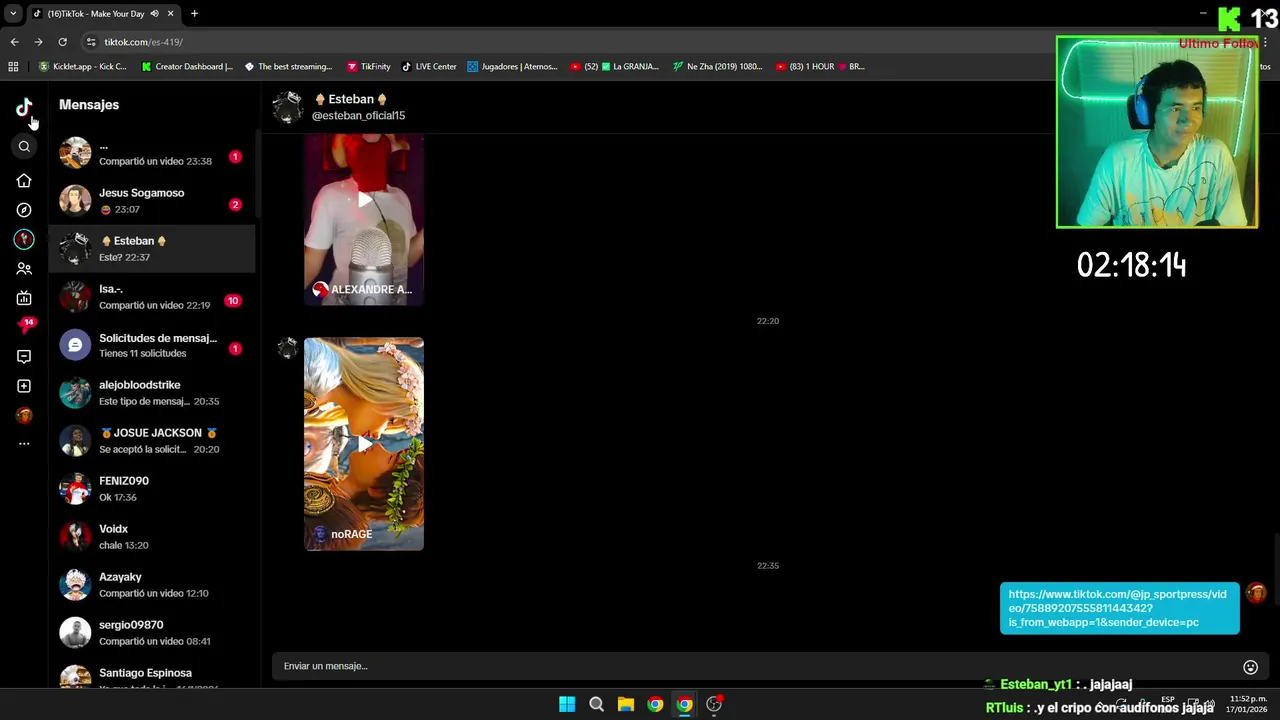The width and height of the screenshot is (1280, 720).
Task: Open Santiago Espinosa conversation
Action: (x=152, y=675)
